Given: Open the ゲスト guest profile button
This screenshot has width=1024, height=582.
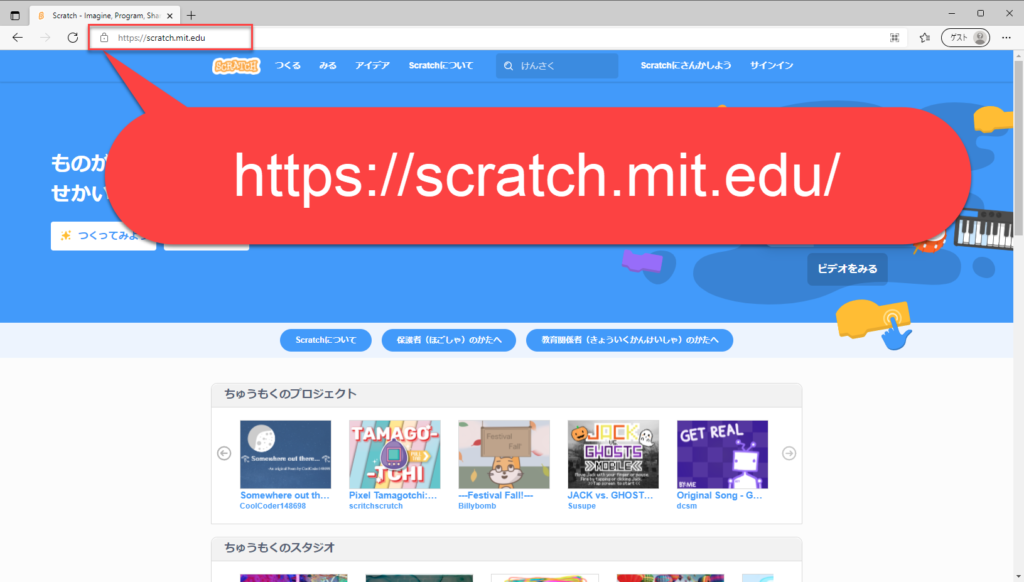Looking at the screenshot, I should (x=965, y=38).
